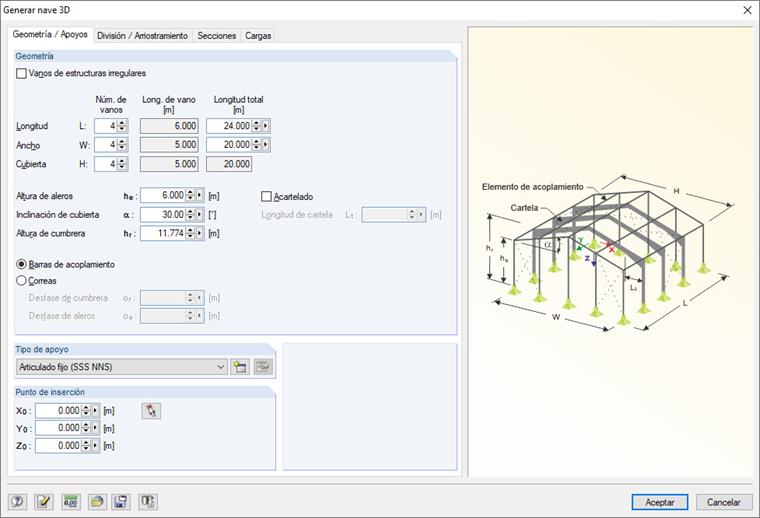Click the edit comment notepad icon

(x=44, y=502)
